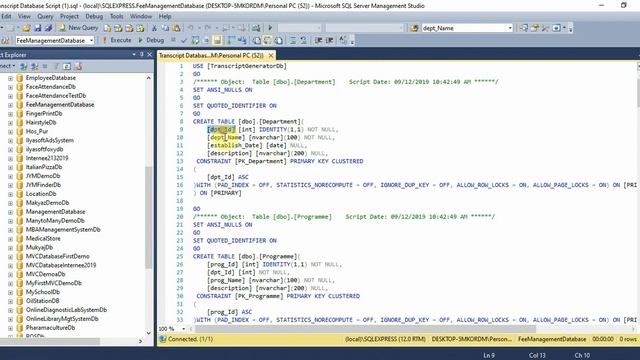Open the Help menu
The width and height of the screenshot is (640, 360).
point(164,16)
